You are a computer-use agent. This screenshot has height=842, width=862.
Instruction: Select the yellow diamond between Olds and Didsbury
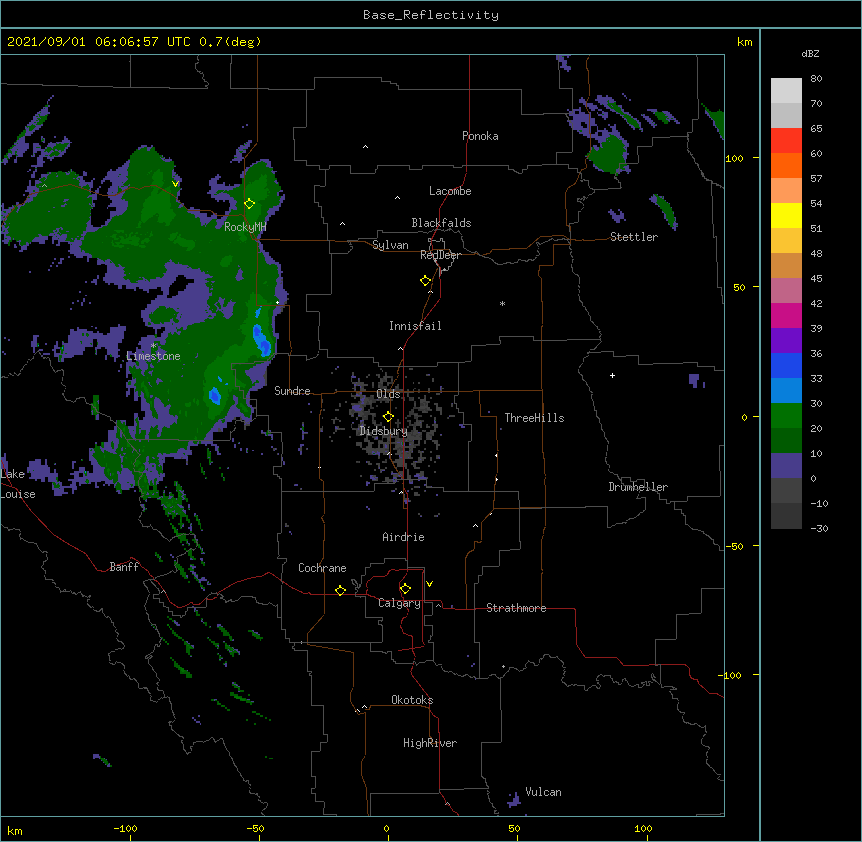click(x=388, y=417)
